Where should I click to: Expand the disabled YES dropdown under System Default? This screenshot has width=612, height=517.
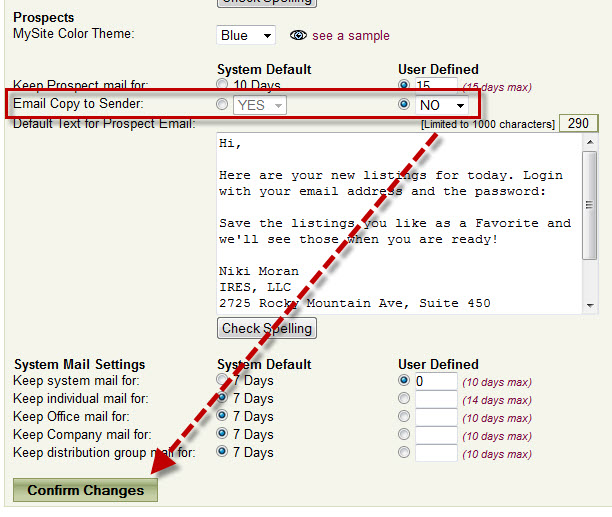(x=259, y=104)
